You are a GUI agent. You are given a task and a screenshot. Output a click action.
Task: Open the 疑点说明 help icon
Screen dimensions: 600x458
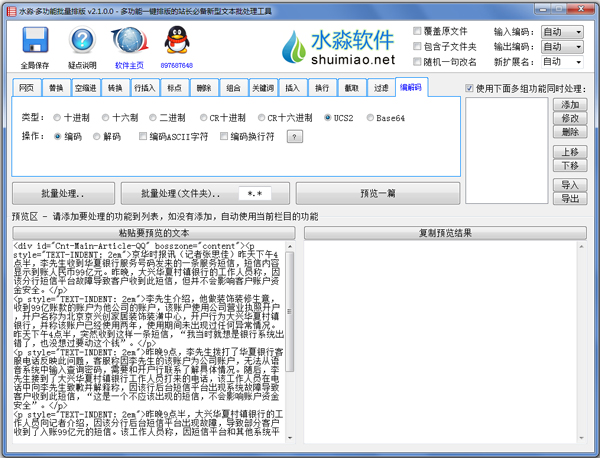click(82, 43)
